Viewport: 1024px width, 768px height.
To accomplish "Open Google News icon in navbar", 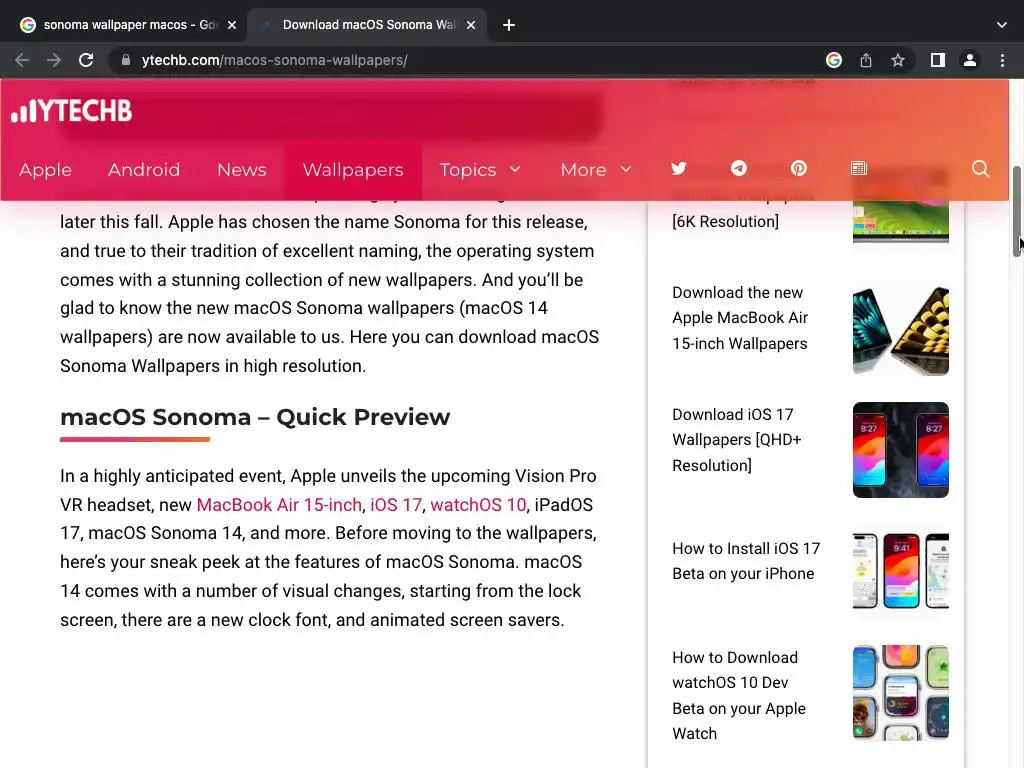I will point(858,168).
